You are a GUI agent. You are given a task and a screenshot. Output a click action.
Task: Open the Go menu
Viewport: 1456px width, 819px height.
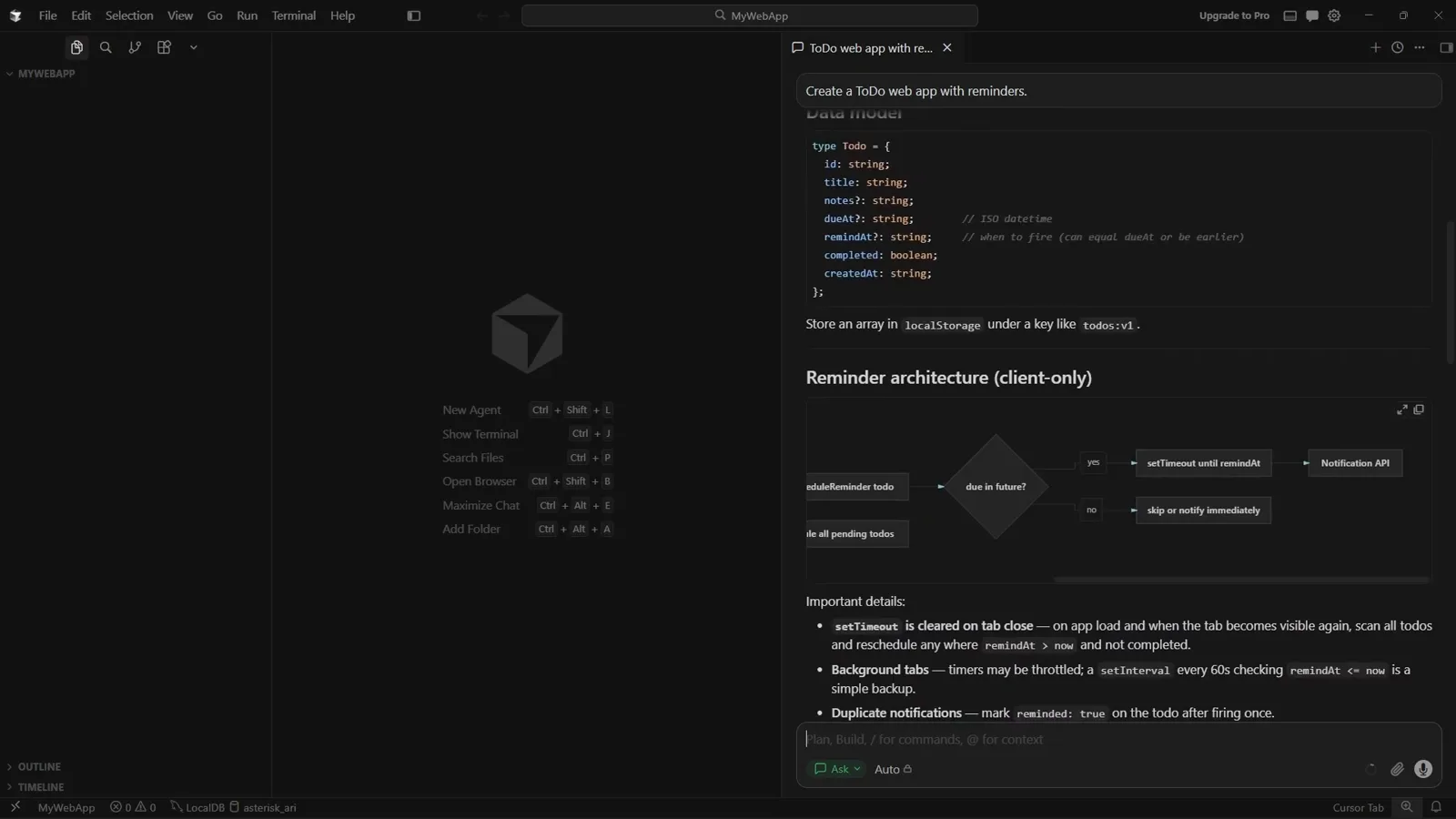(215, 15)
